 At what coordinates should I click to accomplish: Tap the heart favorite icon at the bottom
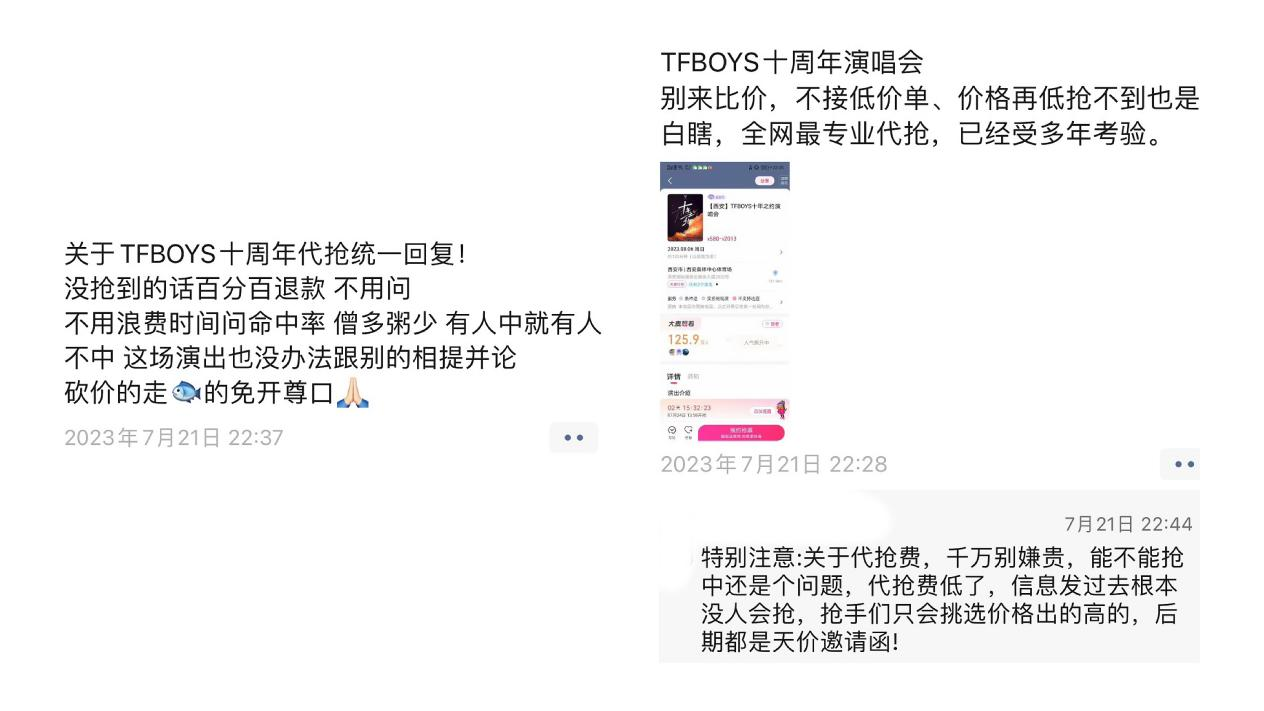point(688,430)
